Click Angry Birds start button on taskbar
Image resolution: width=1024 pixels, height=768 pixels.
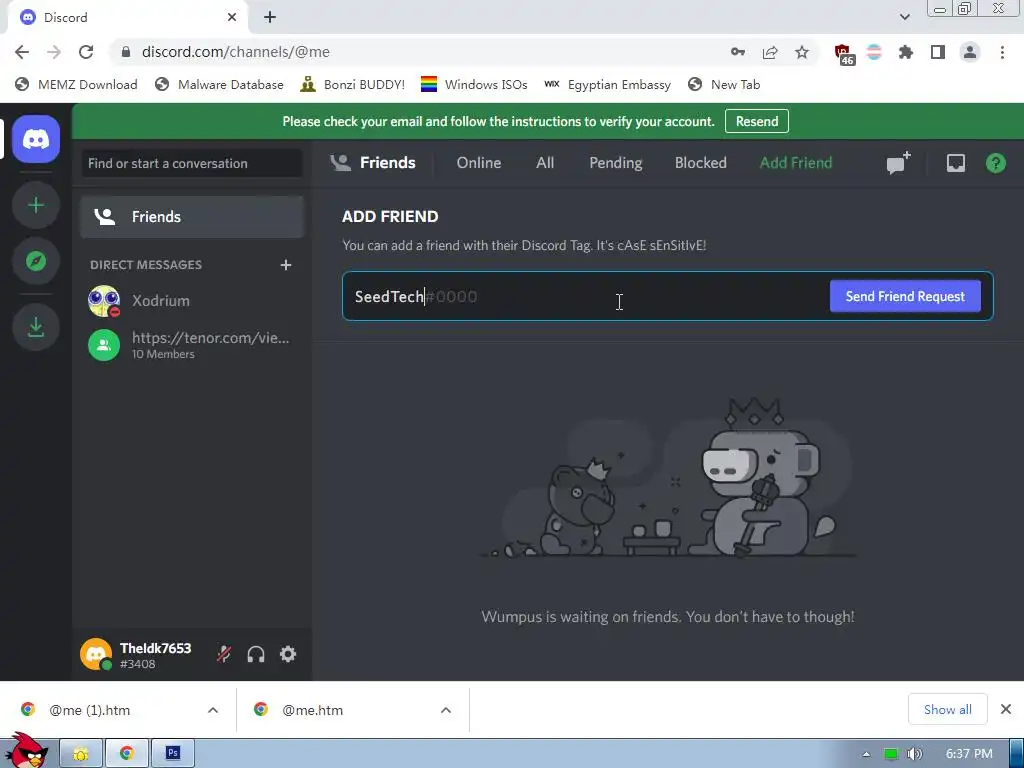tap(27, 751)
